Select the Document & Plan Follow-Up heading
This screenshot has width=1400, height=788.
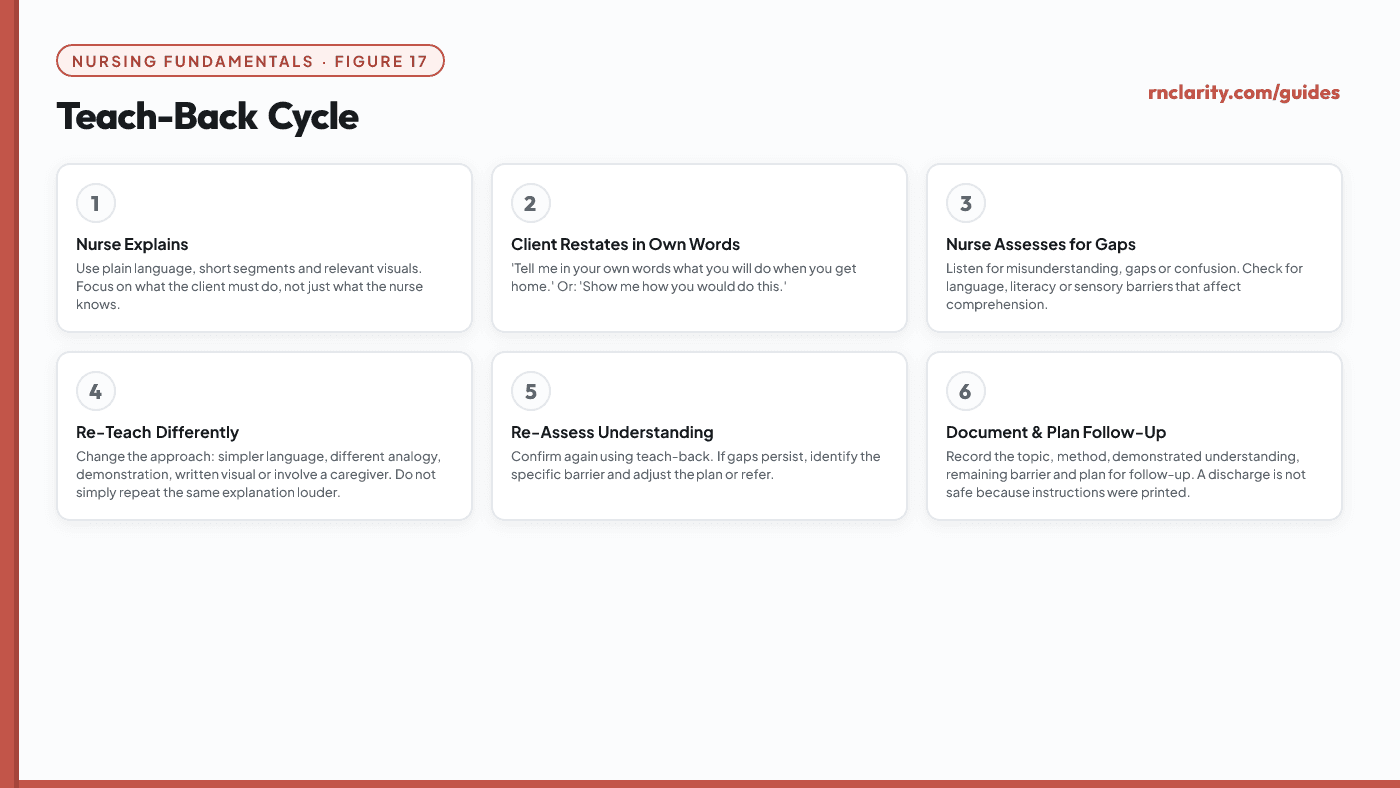click(x=1056, y=433)
